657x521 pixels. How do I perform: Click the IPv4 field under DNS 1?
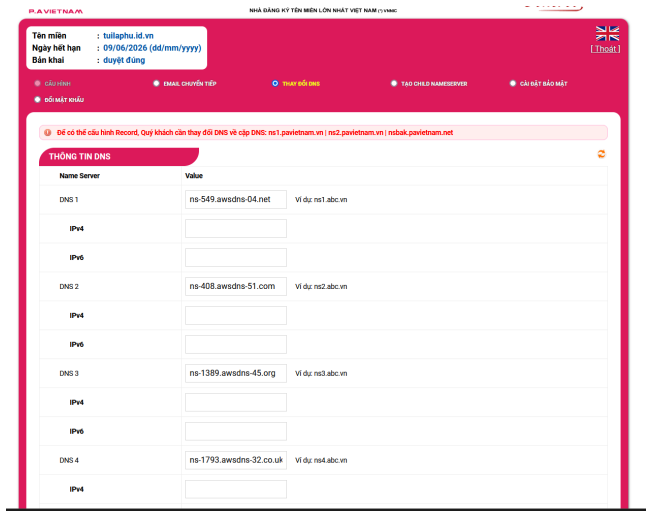click(x=236, y=228)
